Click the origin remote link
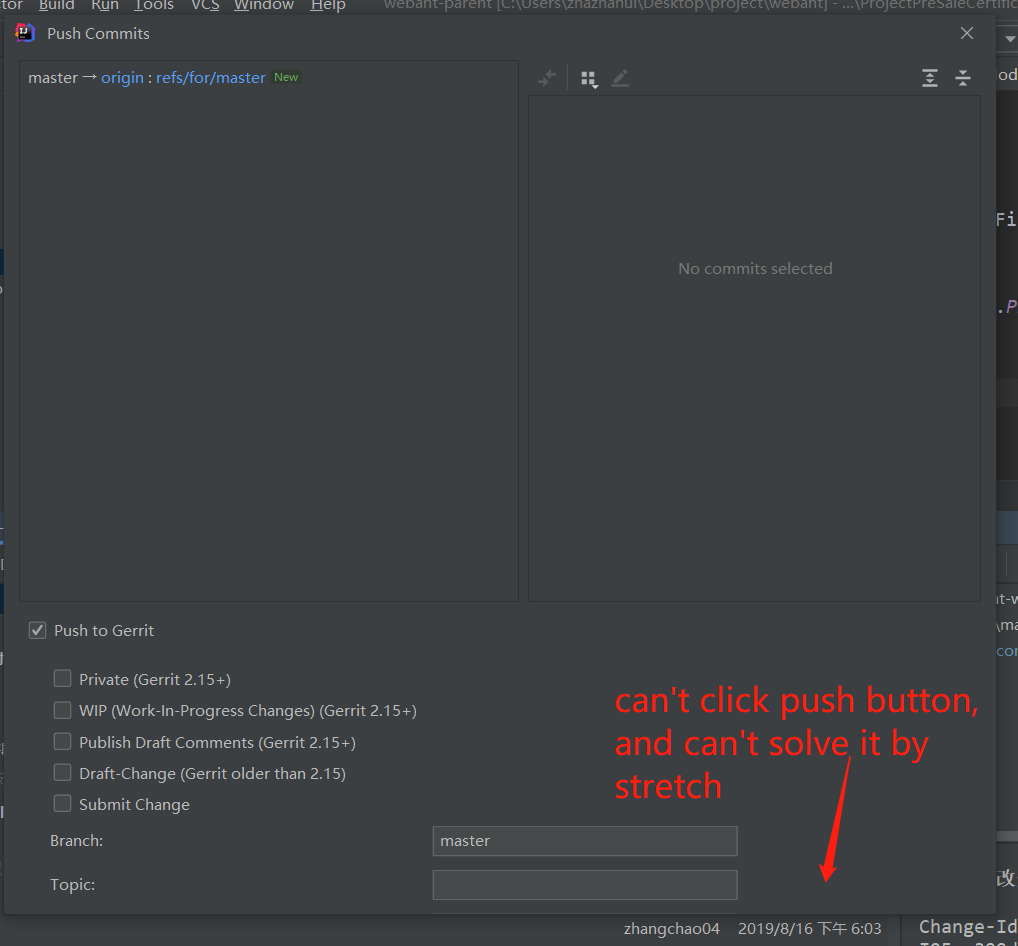 pos(122,78)
